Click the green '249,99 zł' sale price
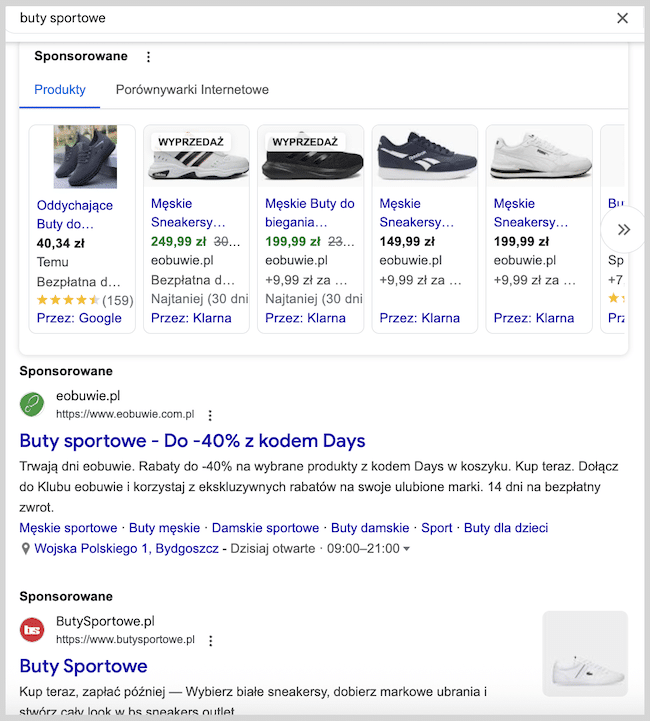Screen dimensions: 650x721 point(178,241)
